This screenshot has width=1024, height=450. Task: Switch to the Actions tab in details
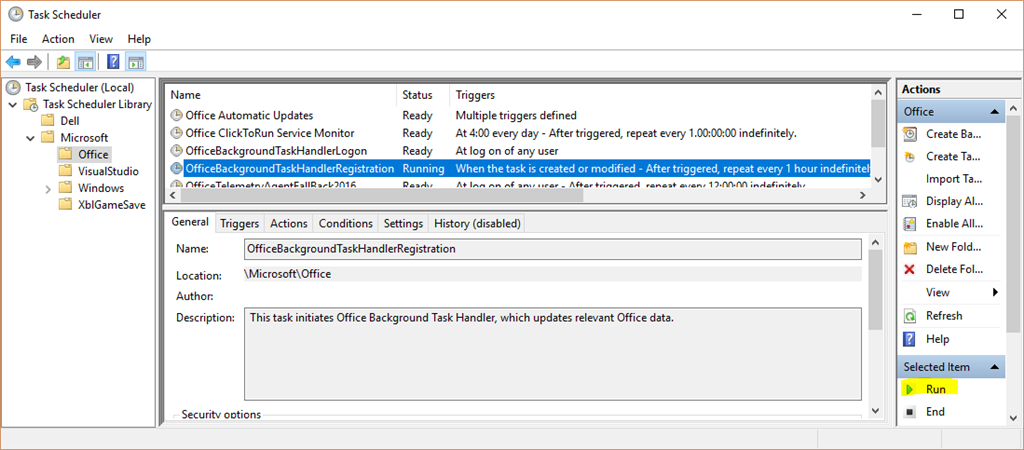click(289, 223)
